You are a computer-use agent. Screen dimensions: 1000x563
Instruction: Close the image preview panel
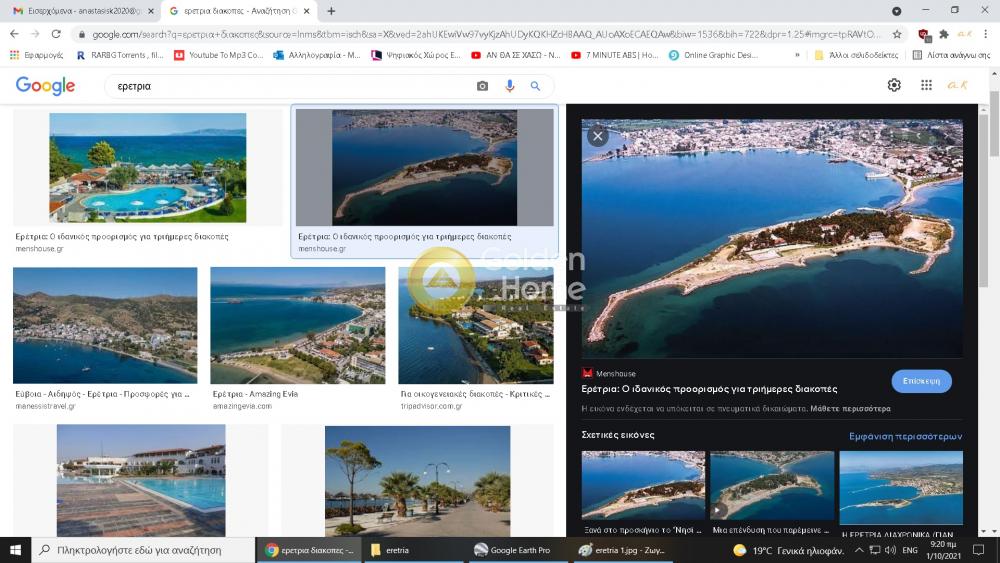[598, 136]
